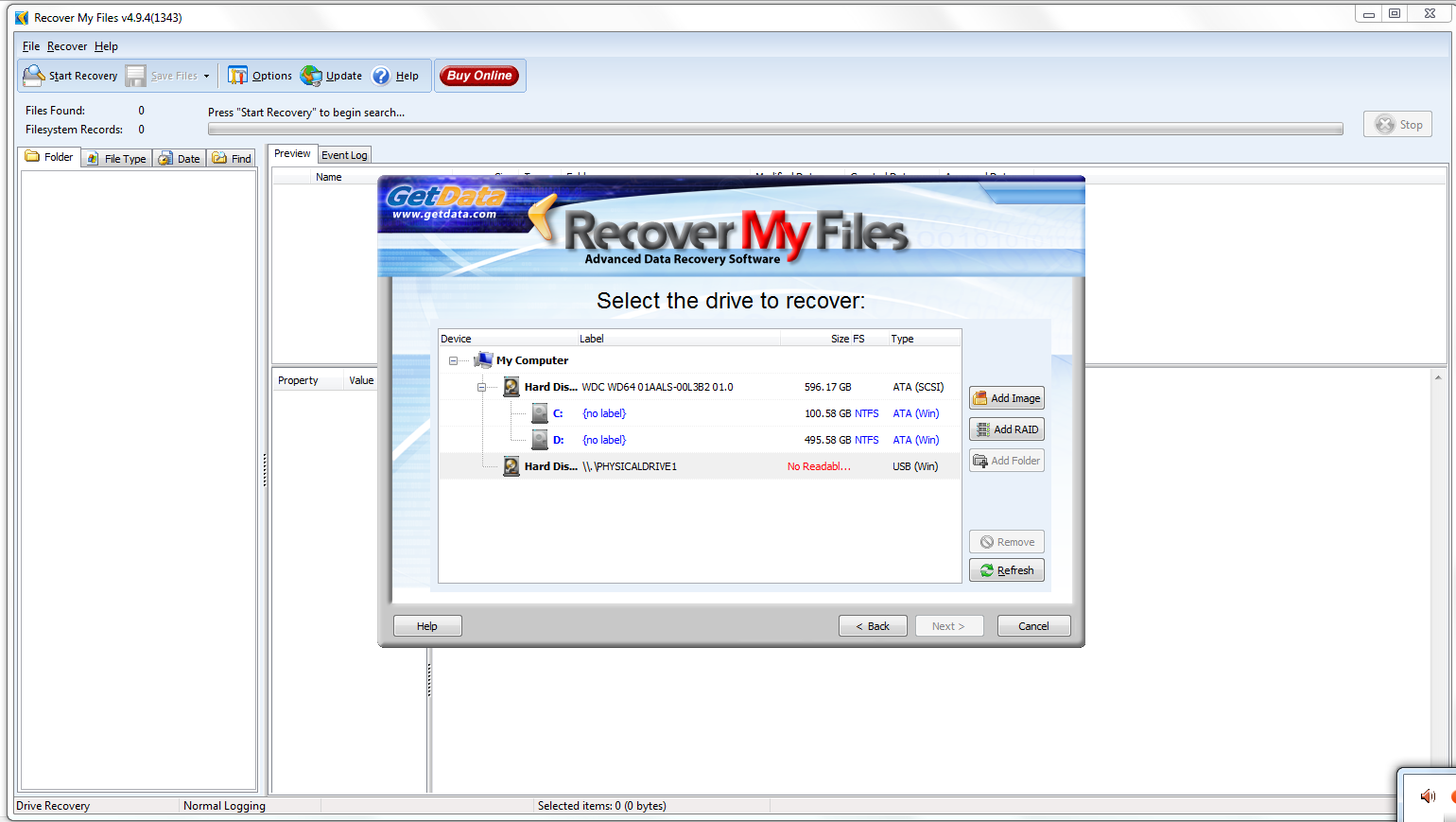Click the Device column header
The height and width of the screenshot is (822, 1456).
508,339
